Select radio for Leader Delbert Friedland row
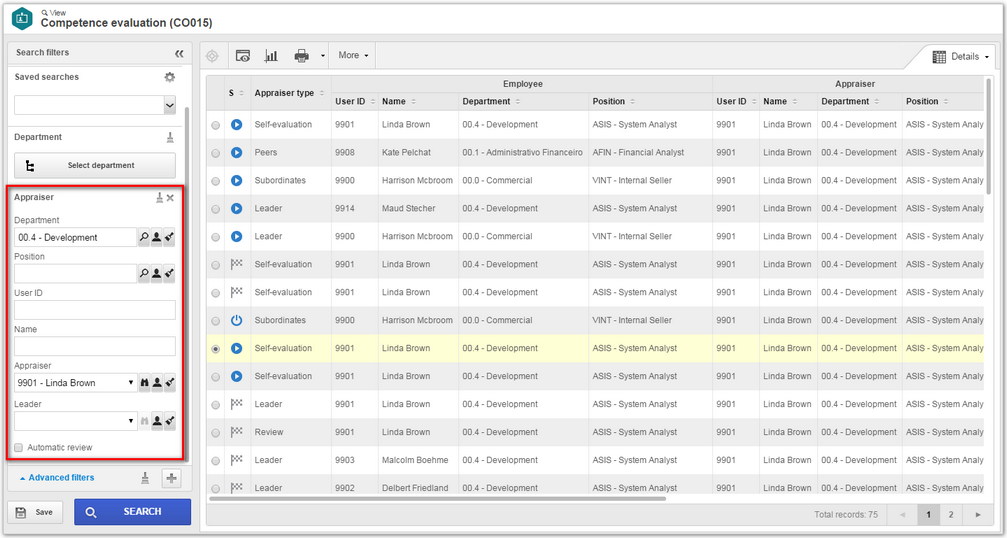This screenshot has width=1007, height=538. pyautogui.click(x=215, y=489)
